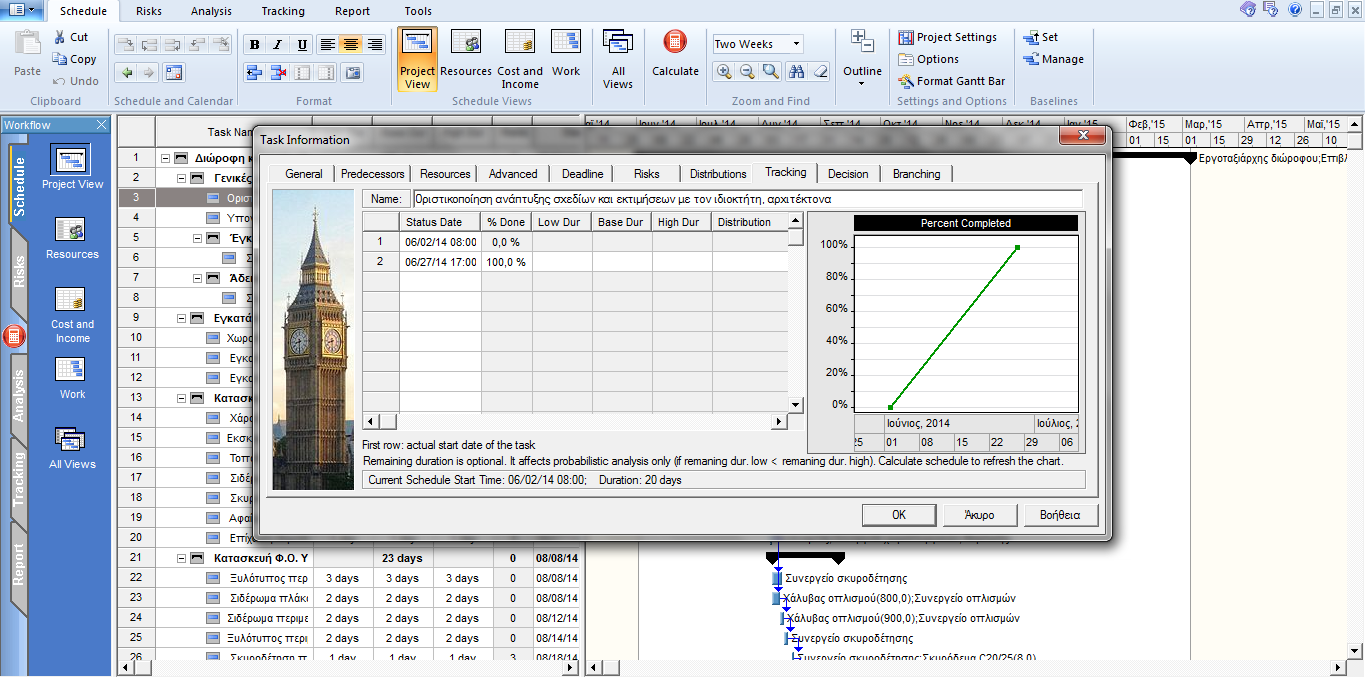Click the red calculator icon on the sidebar edge
Screen dimensions: 1365x677
coord(14,336)
